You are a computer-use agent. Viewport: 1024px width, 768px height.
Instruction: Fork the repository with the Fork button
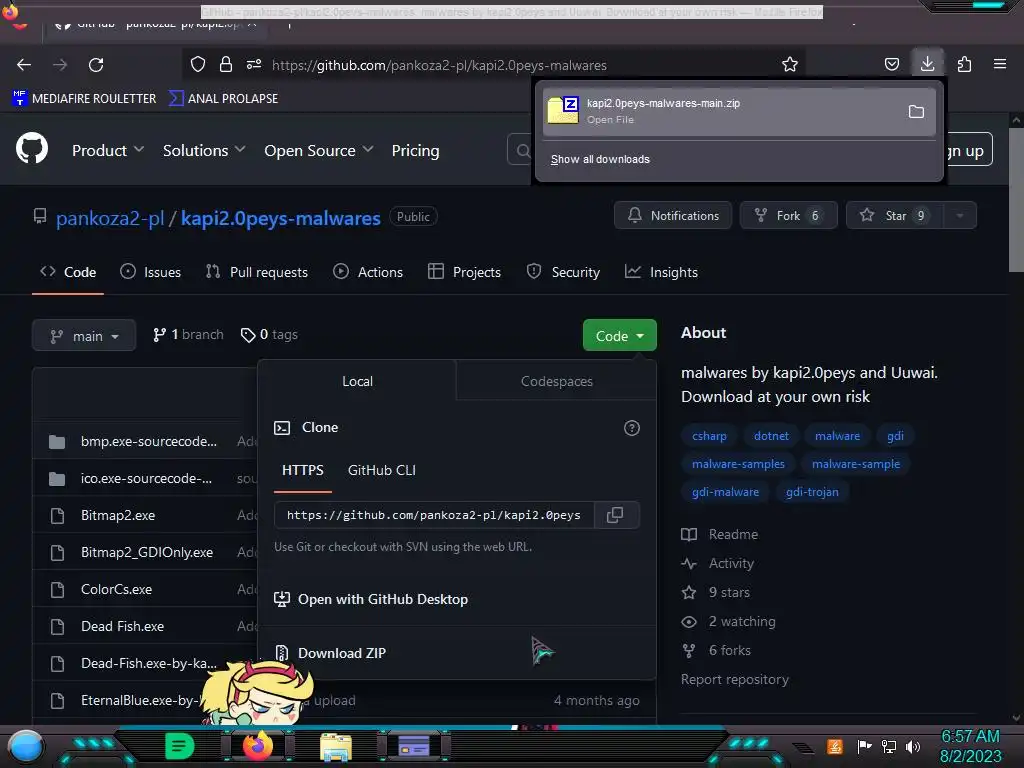click(788, 216)
